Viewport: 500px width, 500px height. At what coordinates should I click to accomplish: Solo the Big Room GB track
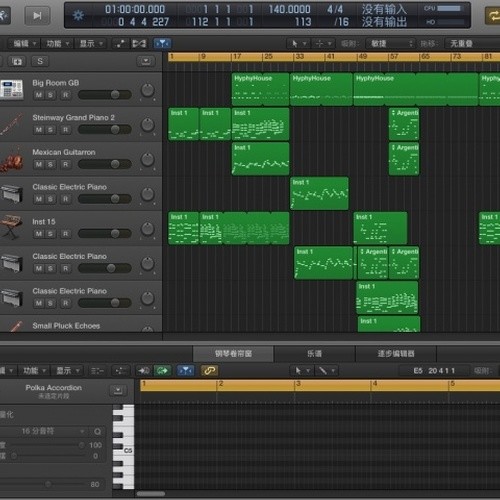[50, 95]
